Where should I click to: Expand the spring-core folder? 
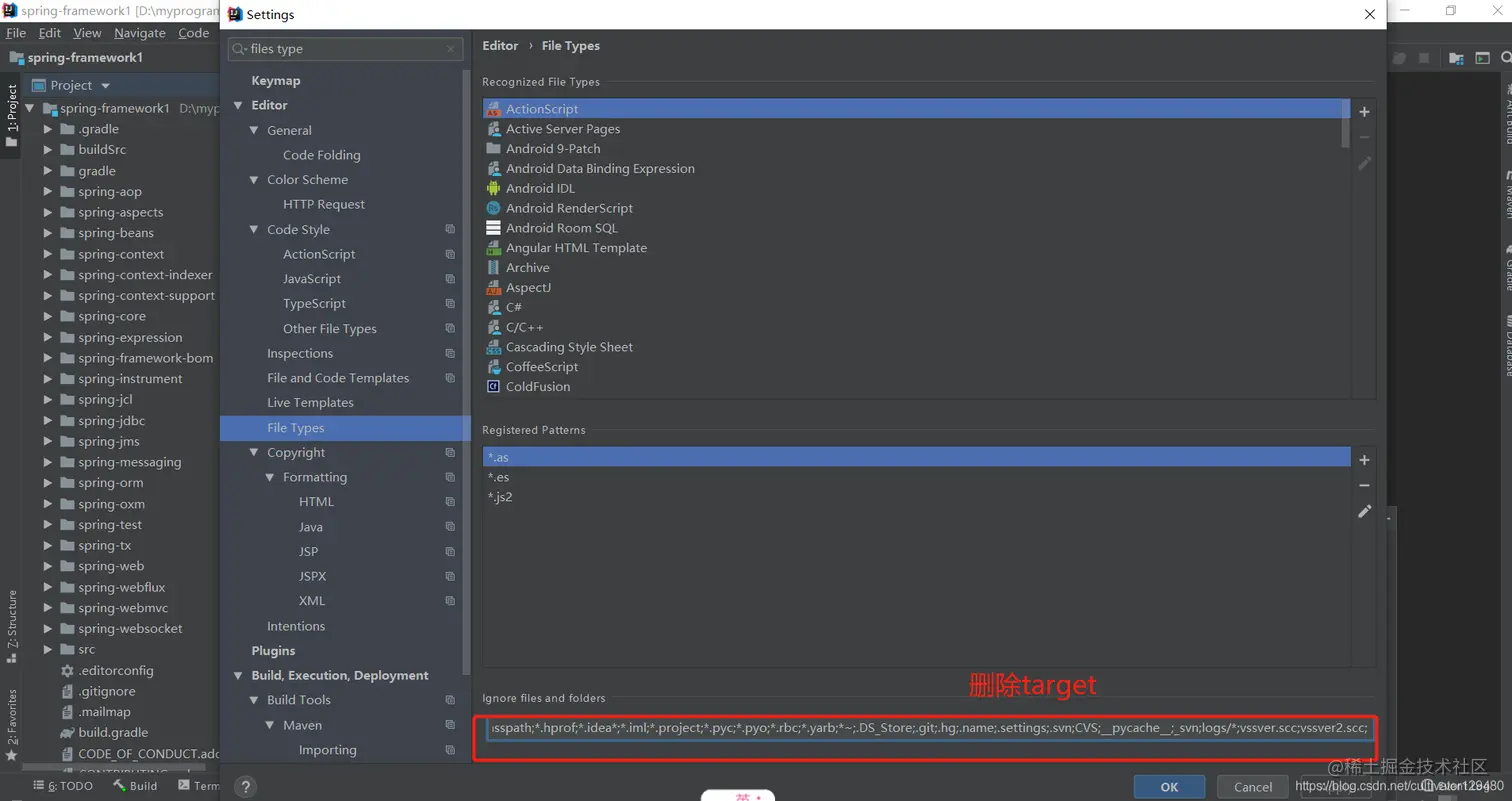coord(47,316)
